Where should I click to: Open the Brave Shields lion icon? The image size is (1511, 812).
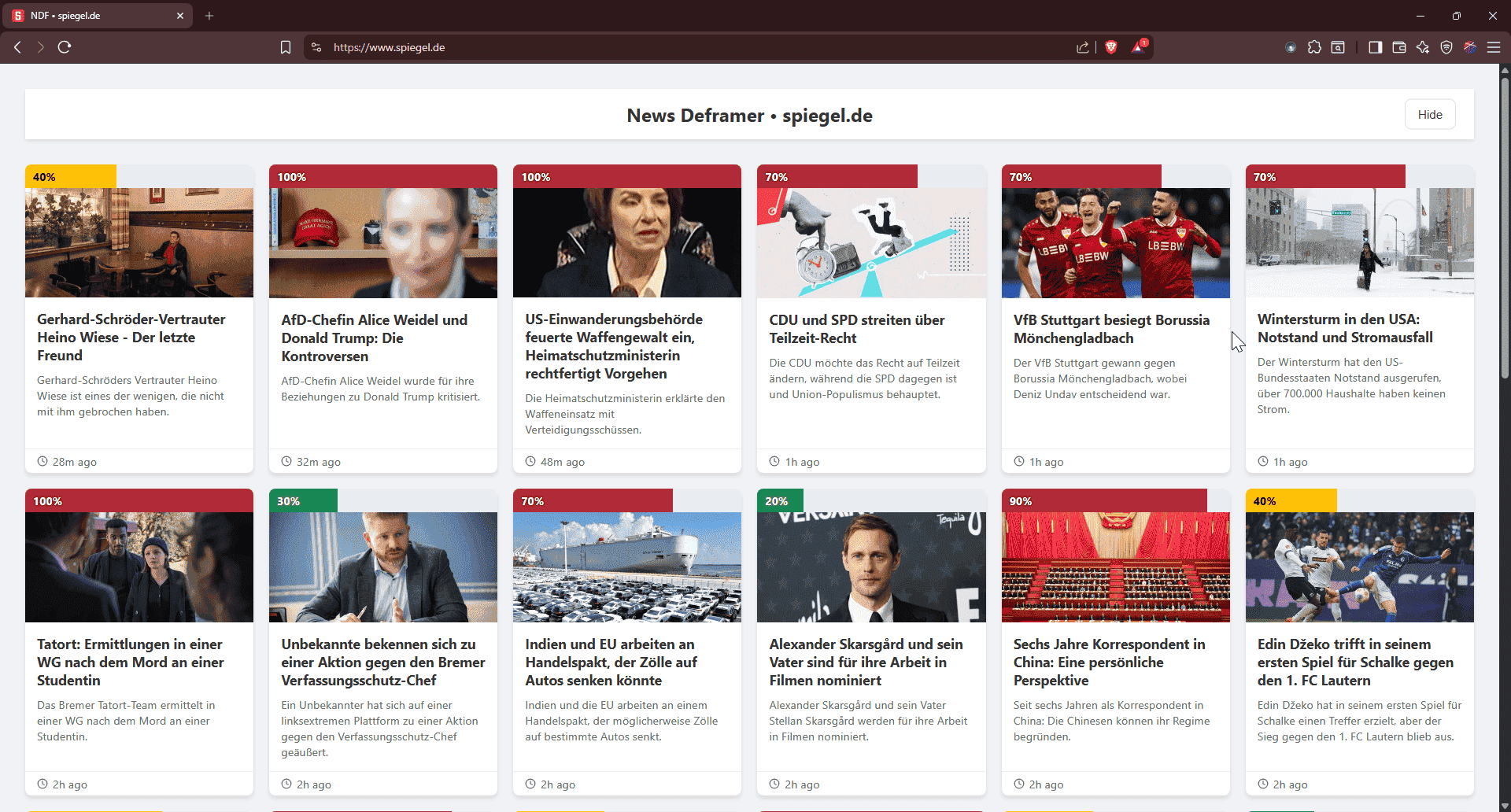click(x=1111, y=47)
